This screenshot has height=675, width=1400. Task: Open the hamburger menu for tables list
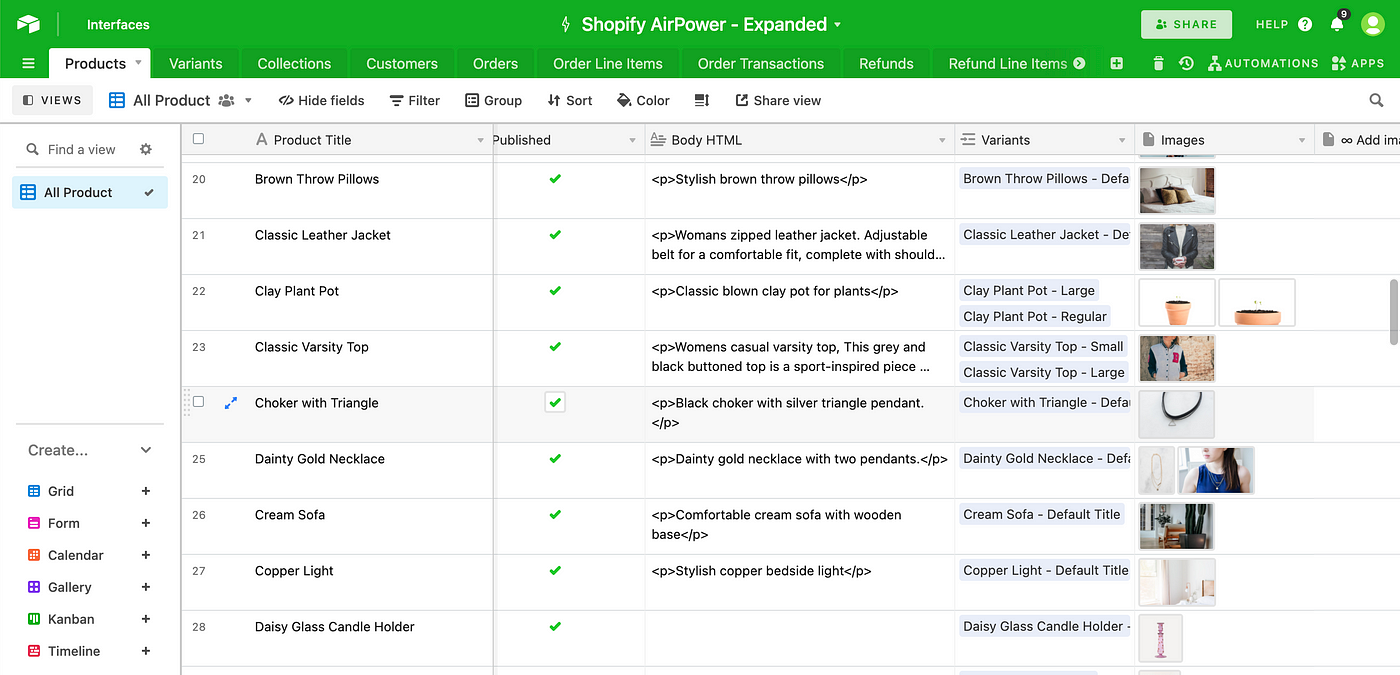[28, 63]
